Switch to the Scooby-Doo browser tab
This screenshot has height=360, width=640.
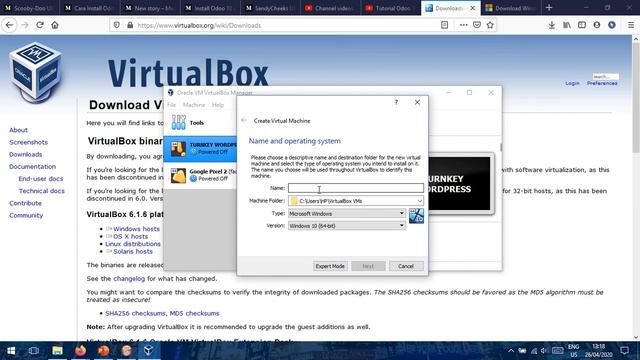(29, 8)
